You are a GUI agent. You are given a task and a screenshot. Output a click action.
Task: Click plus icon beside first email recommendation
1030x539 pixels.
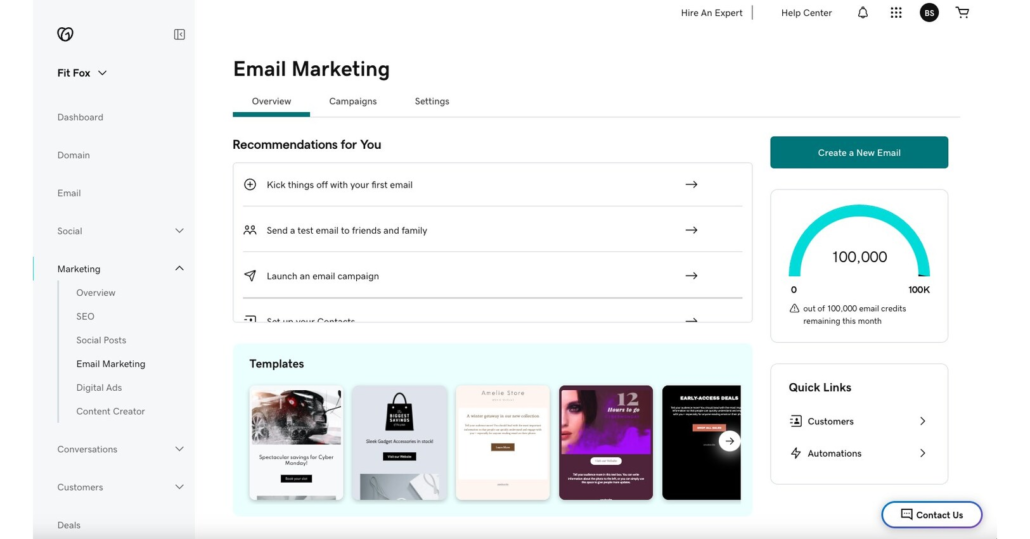(250, 184)
